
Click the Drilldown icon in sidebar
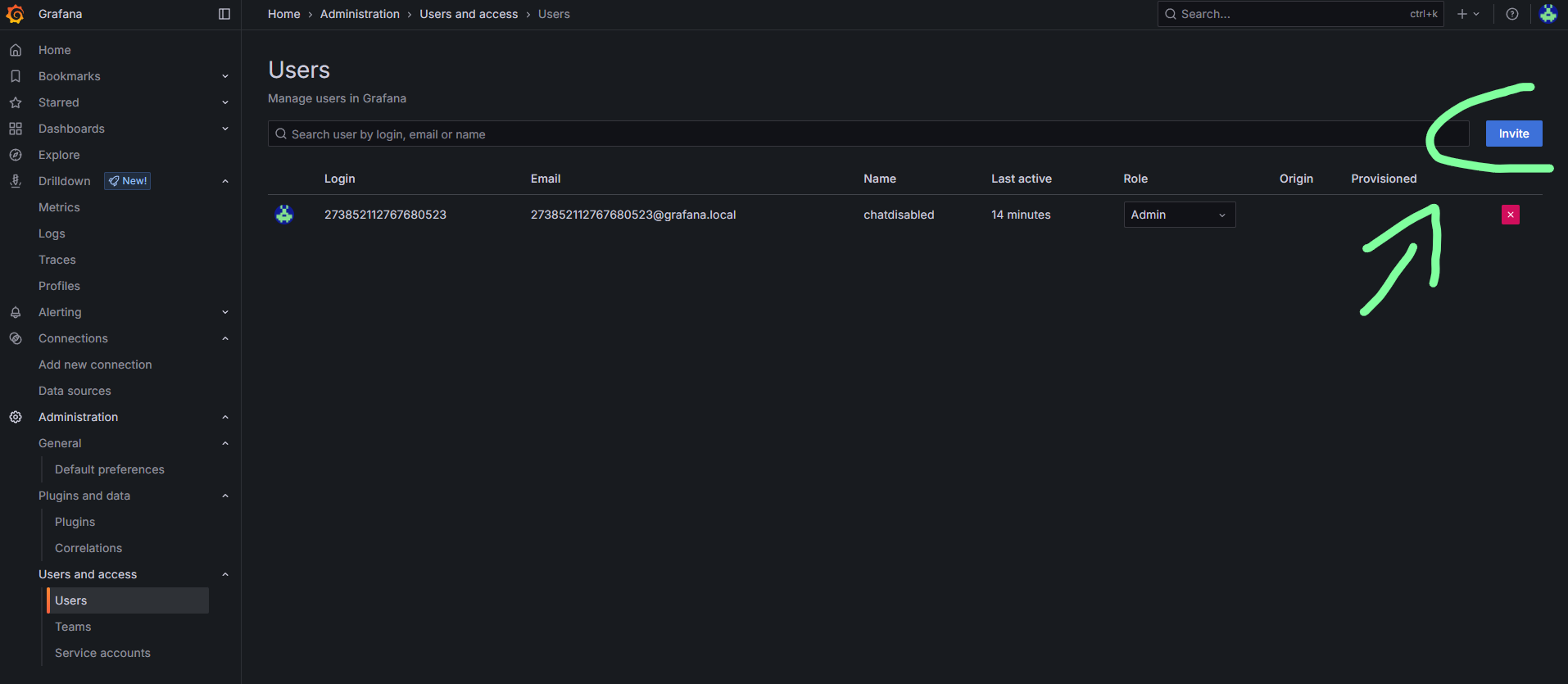click(x=16, y=181)
